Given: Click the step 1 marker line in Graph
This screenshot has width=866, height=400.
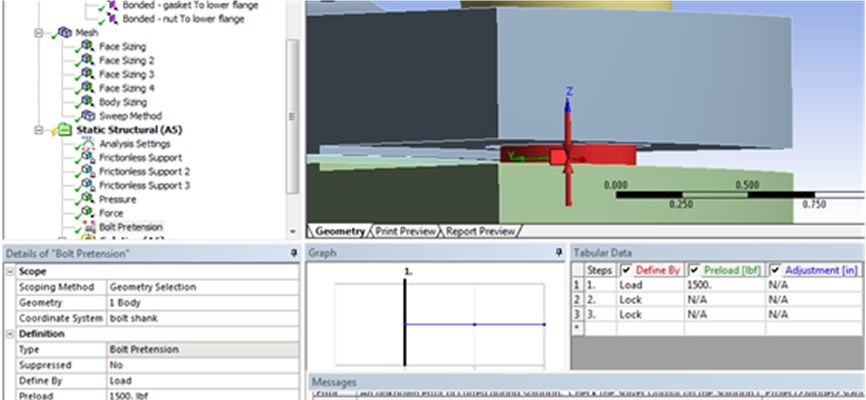Looking at the screenshot, I should click(x=405, y=322).
